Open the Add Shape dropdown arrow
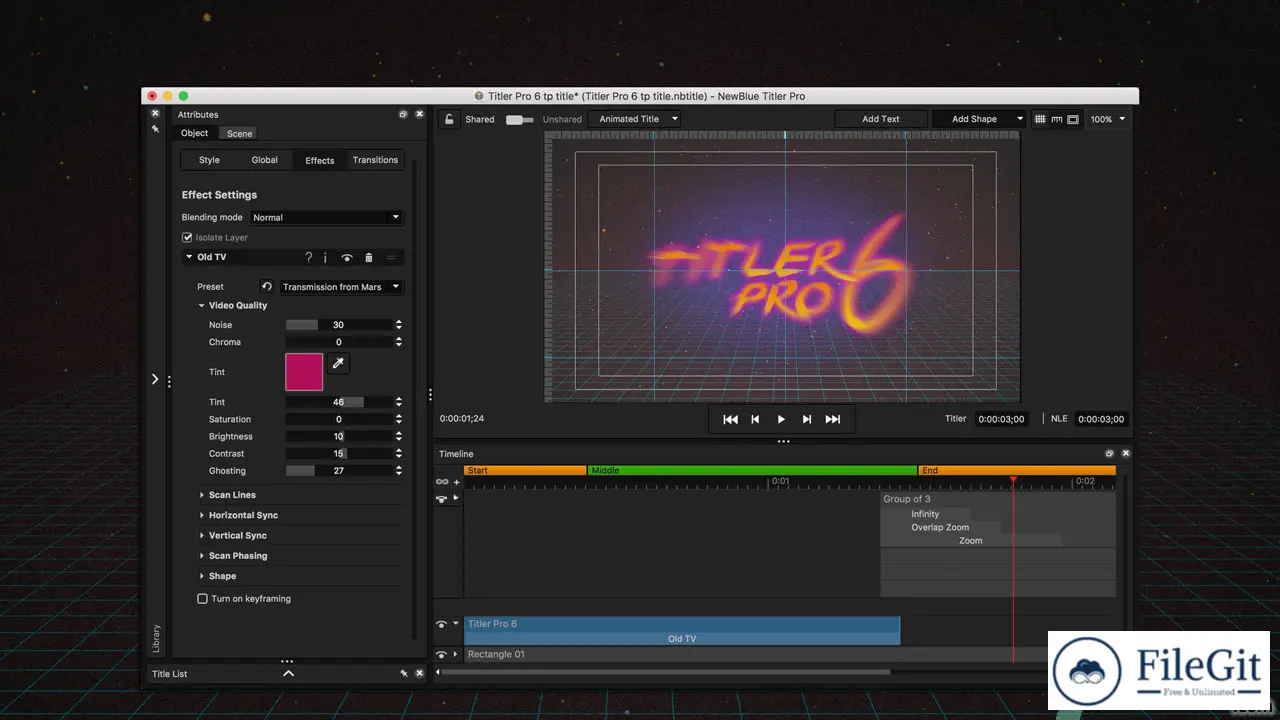The image size is (1280, 720). click(x=1020, y=119)
